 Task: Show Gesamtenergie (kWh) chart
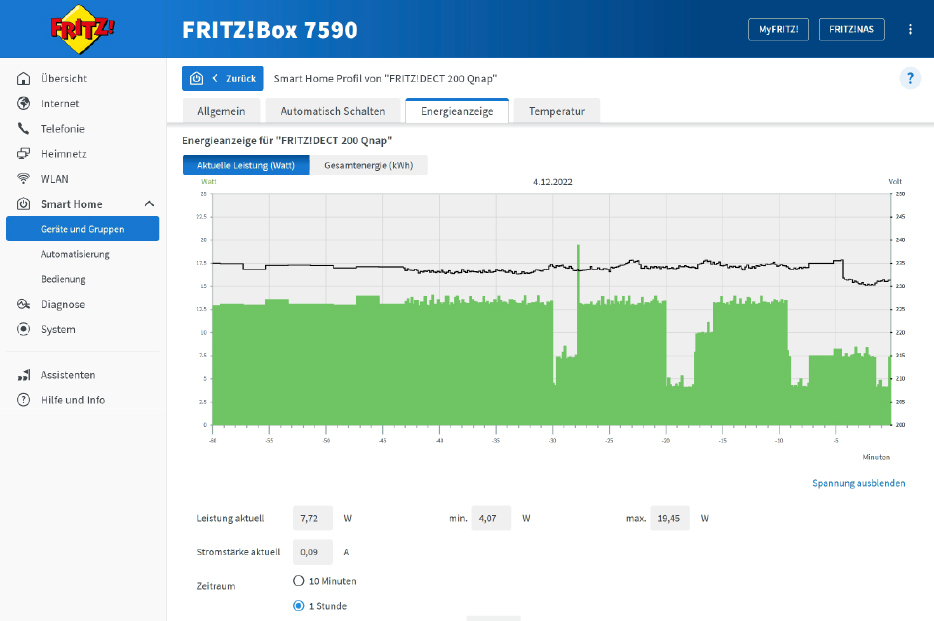(x=368, y=166)
